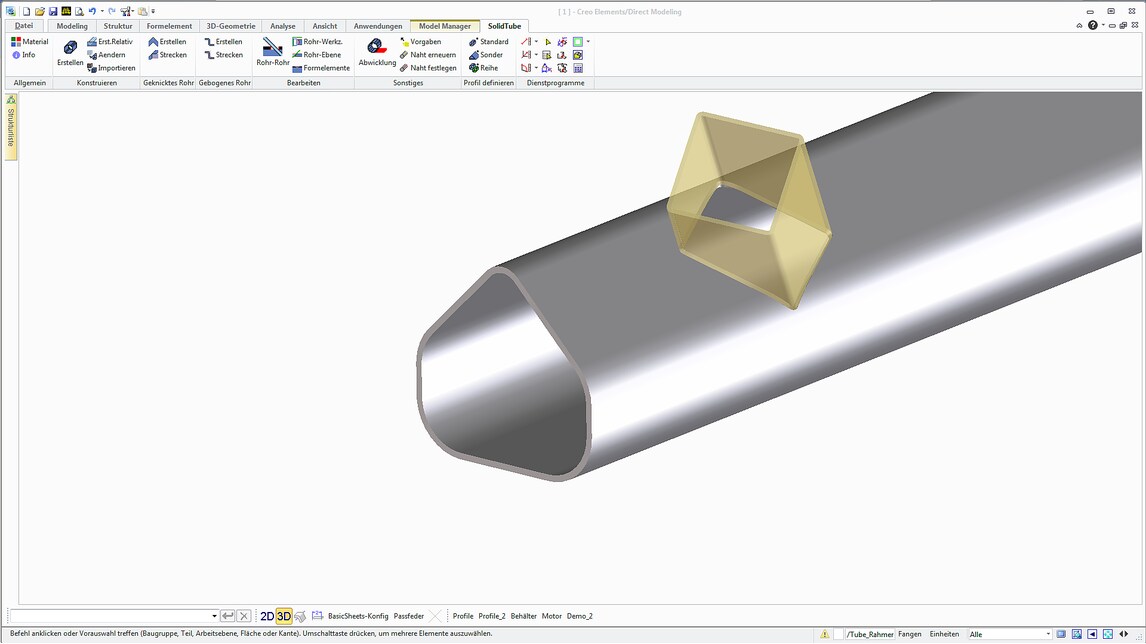Click Strecken under Geknicktes Rohr

[x=167, y=55]
